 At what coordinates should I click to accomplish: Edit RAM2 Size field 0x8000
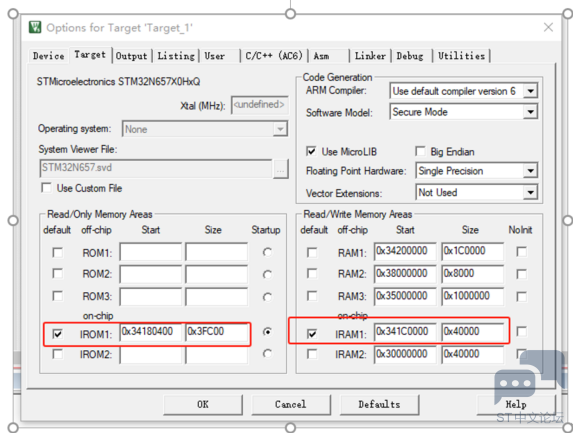(473, 274)
